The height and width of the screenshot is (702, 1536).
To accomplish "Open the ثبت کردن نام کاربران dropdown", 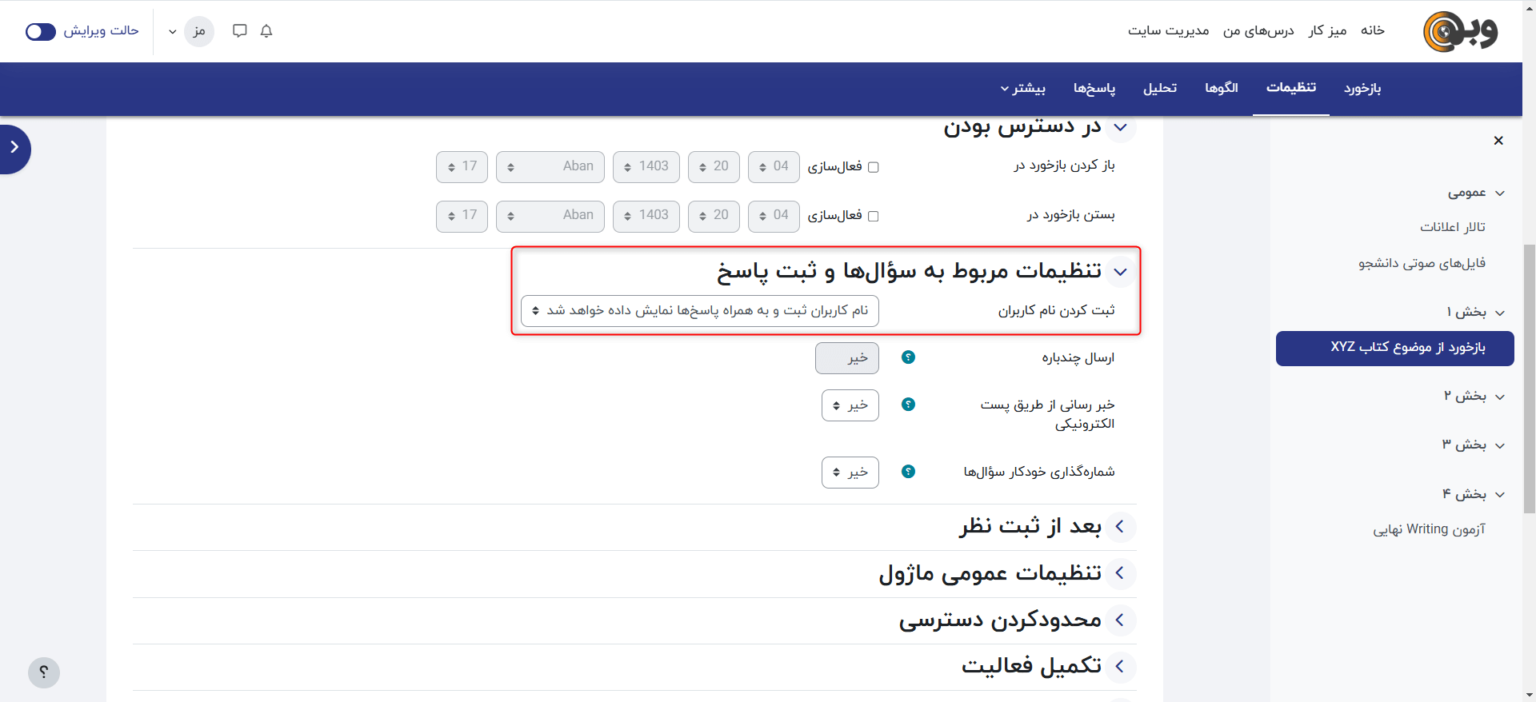I will pos(700,311).
